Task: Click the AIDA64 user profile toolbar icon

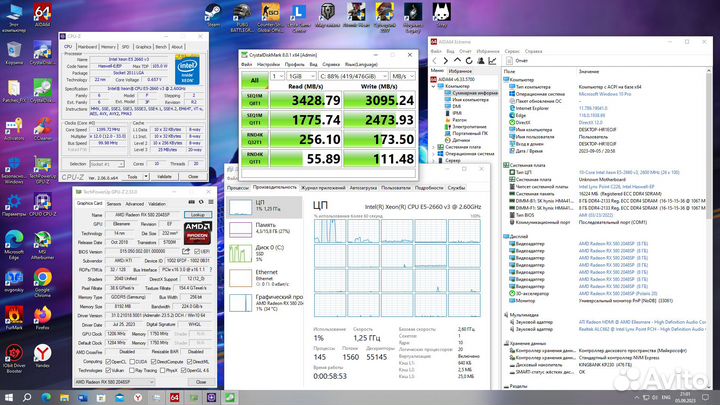Action: click(x=481, y=61)
